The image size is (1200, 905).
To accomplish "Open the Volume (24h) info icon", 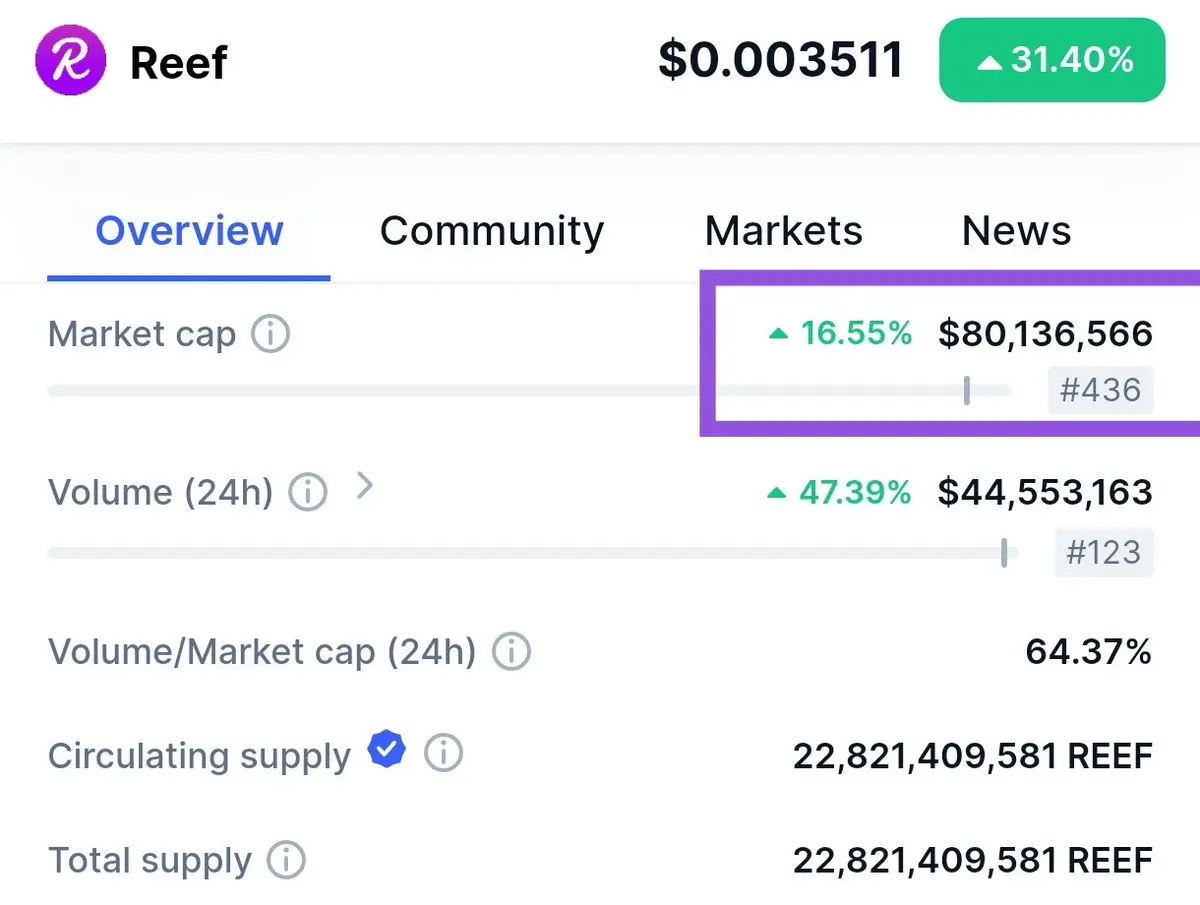I will (308, 492).
